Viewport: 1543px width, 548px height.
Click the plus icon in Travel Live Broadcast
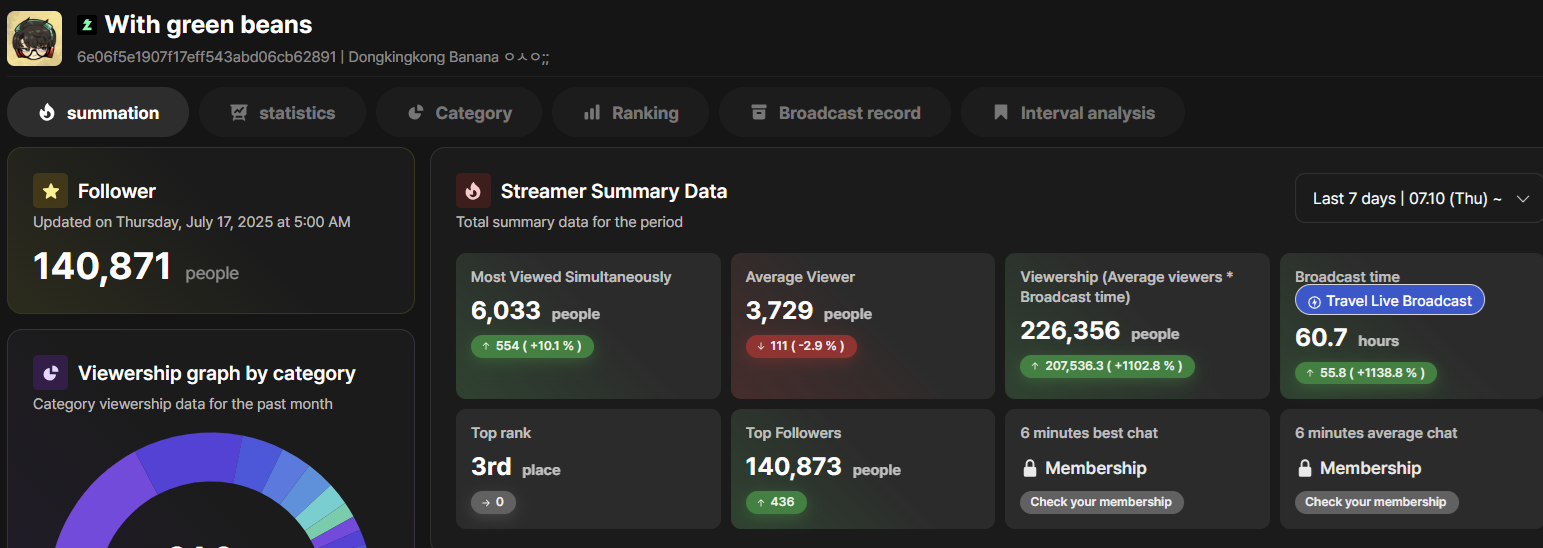point(1314,302)
